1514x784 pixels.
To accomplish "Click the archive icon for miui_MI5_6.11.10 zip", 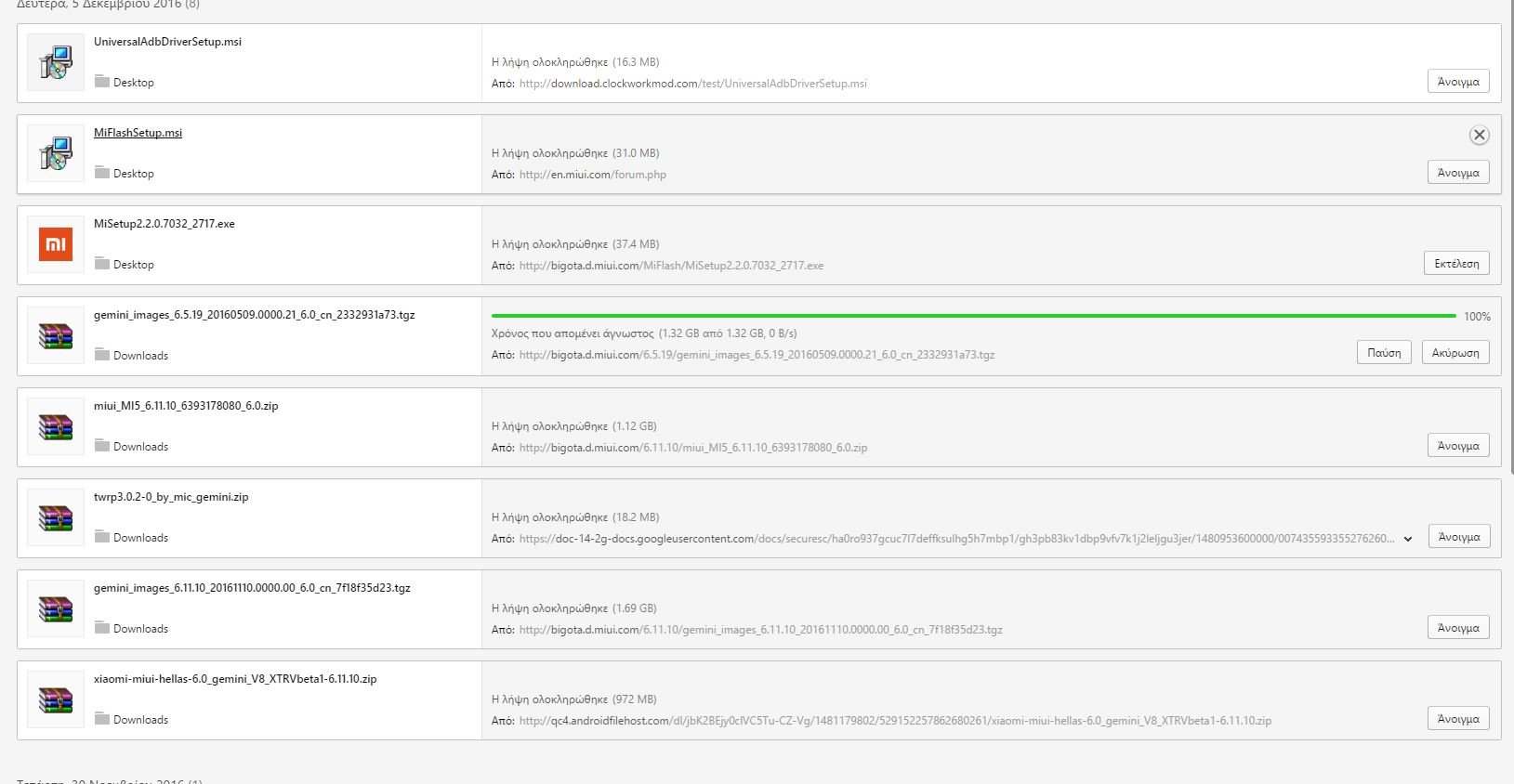I will coord(56,427).
